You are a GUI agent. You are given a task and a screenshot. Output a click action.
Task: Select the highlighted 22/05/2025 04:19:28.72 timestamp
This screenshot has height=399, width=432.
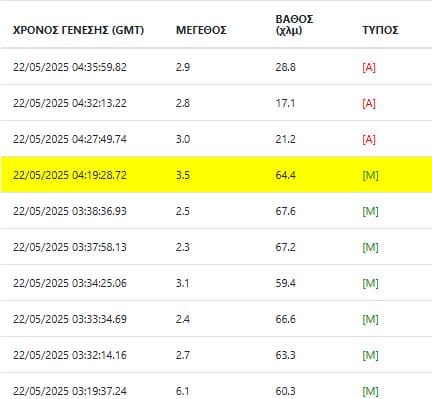70,175
